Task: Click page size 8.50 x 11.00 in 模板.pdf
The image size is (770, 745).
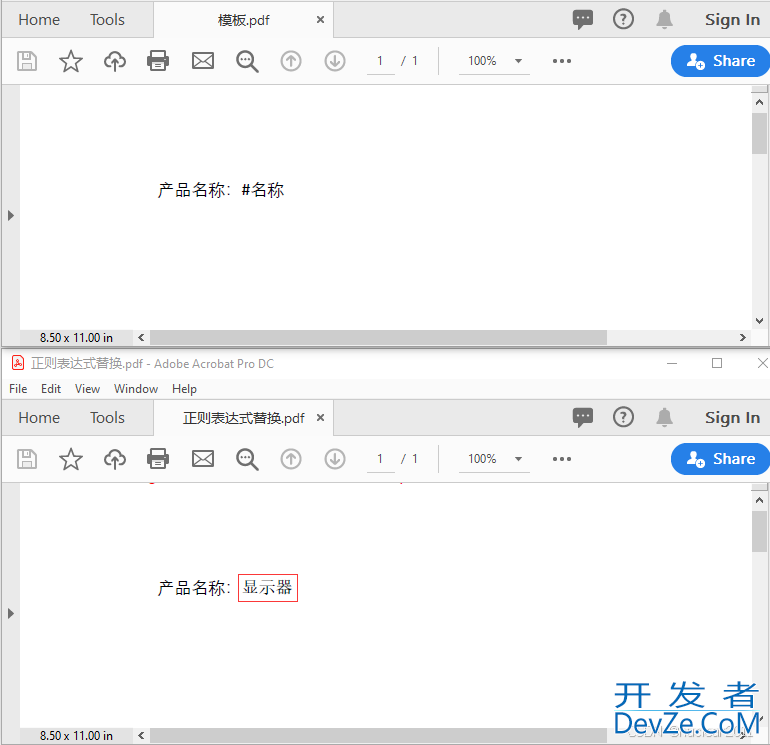Action: 76,338
